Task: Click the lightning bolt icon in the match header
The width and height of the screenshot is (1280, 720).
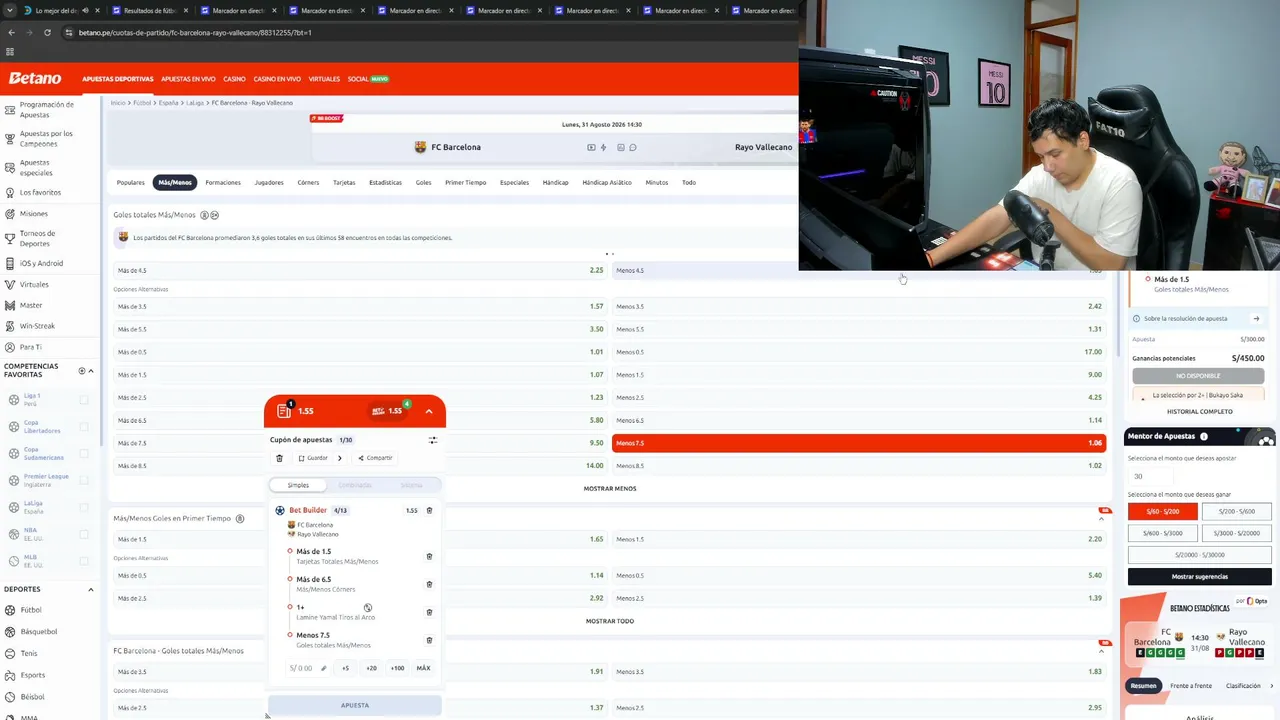Action: (603, 147)
